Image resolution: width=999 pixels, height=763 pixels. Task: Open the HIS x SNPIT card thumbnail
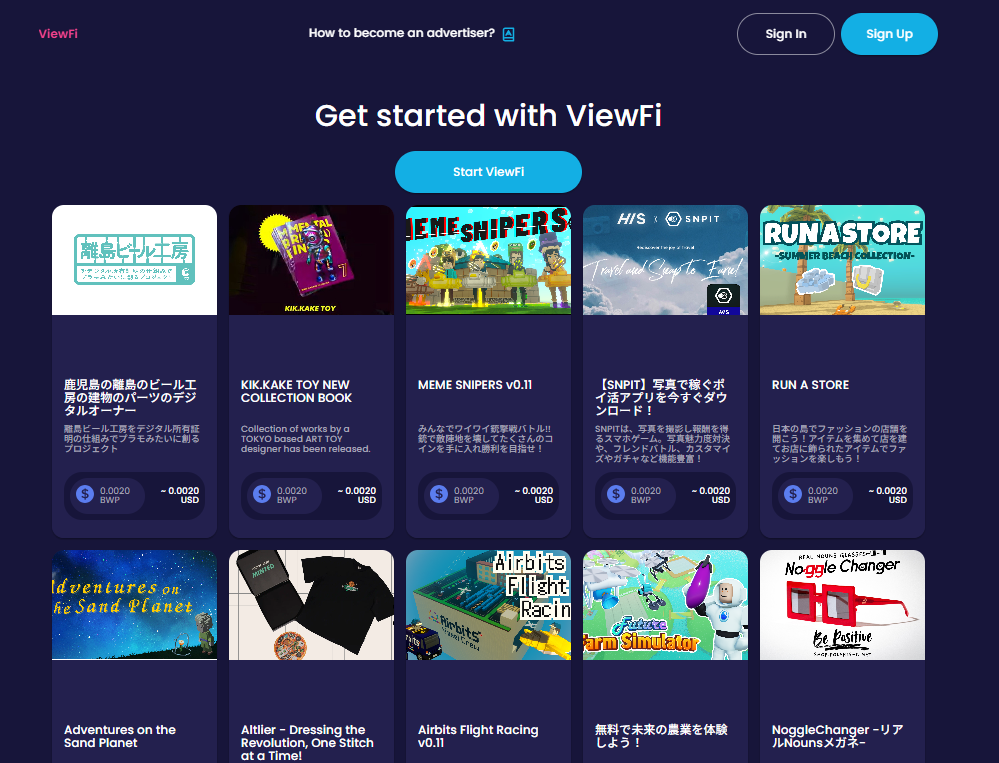[666, 260]
